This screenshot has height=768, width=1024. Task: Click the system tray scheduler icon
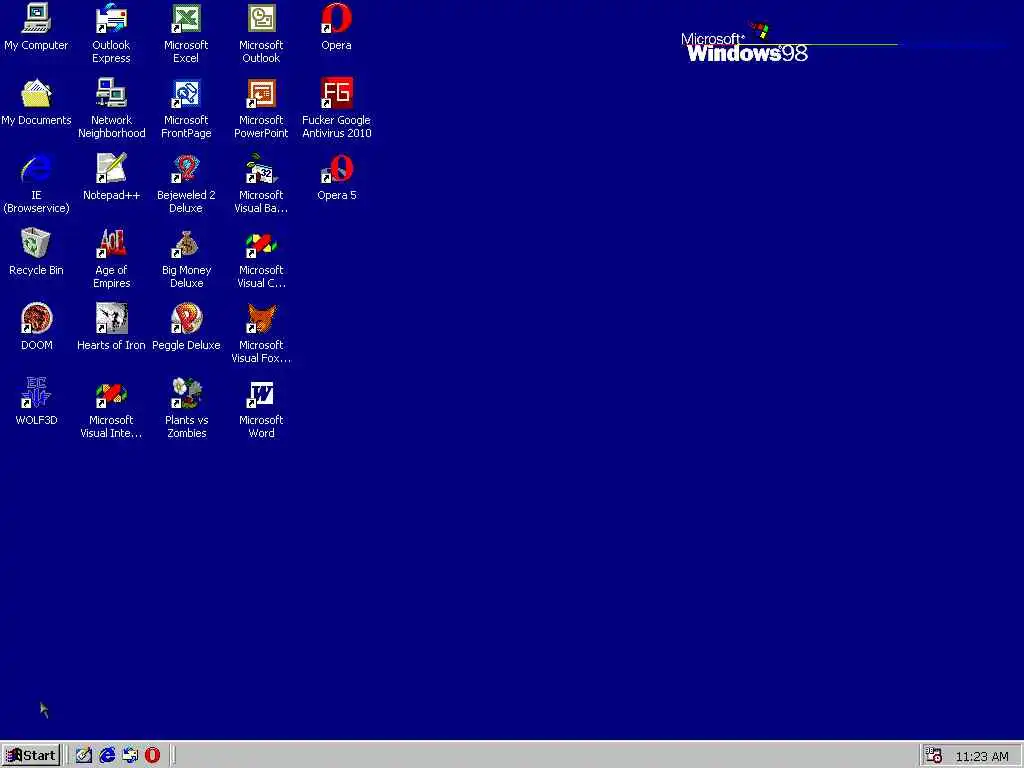point(934,756)
